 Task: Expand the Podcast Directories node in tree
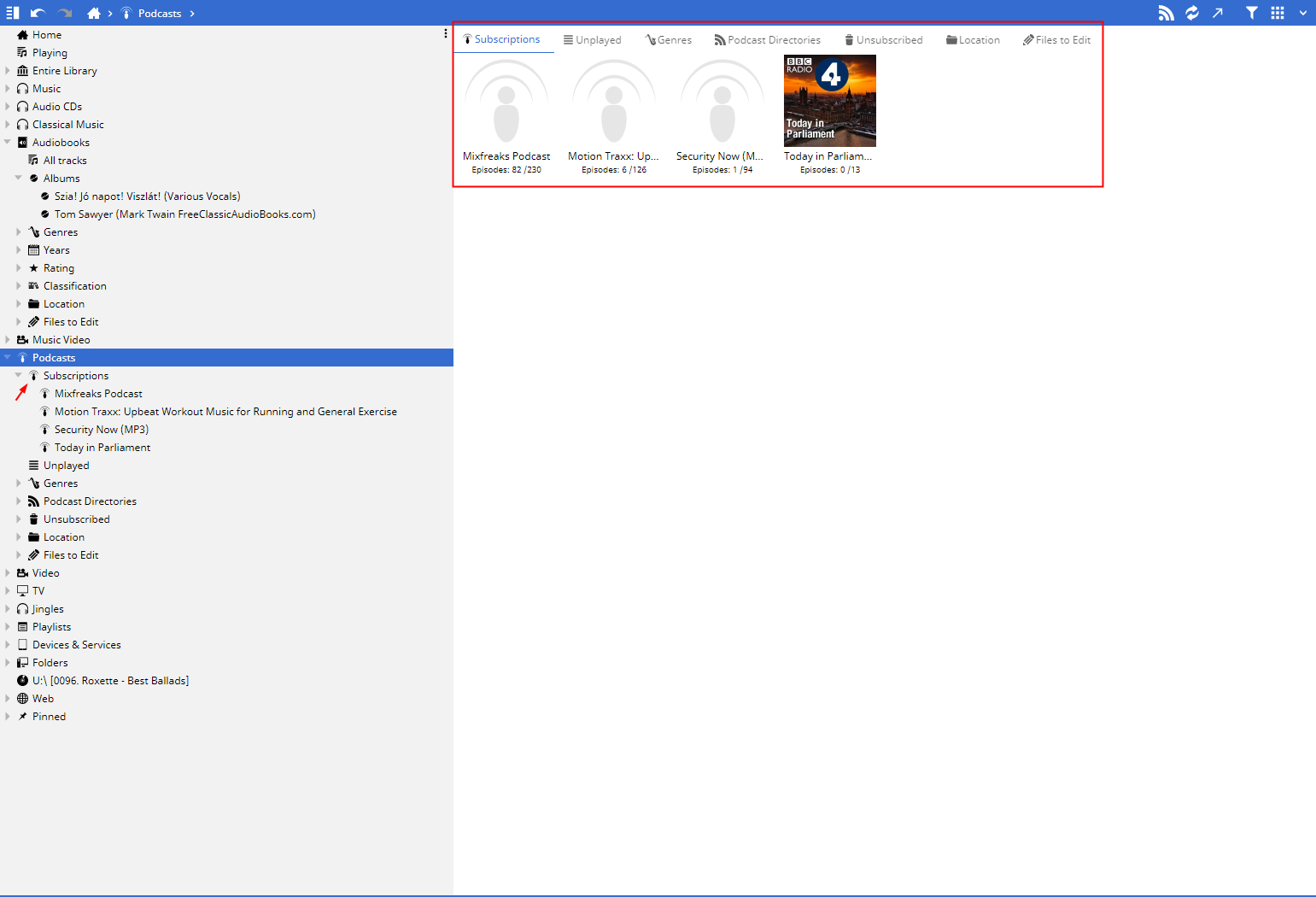coord(19,501)
